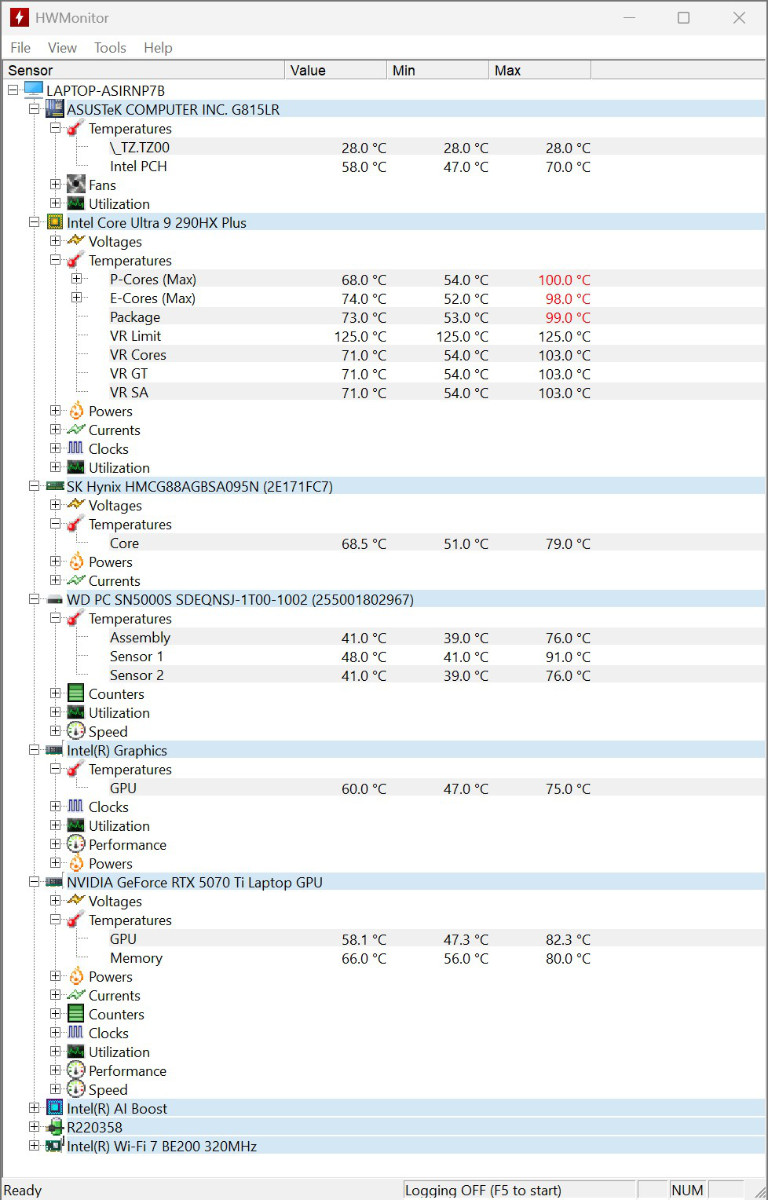Click the Intel(R) AI Boost chip icon

coord(55,1108)
